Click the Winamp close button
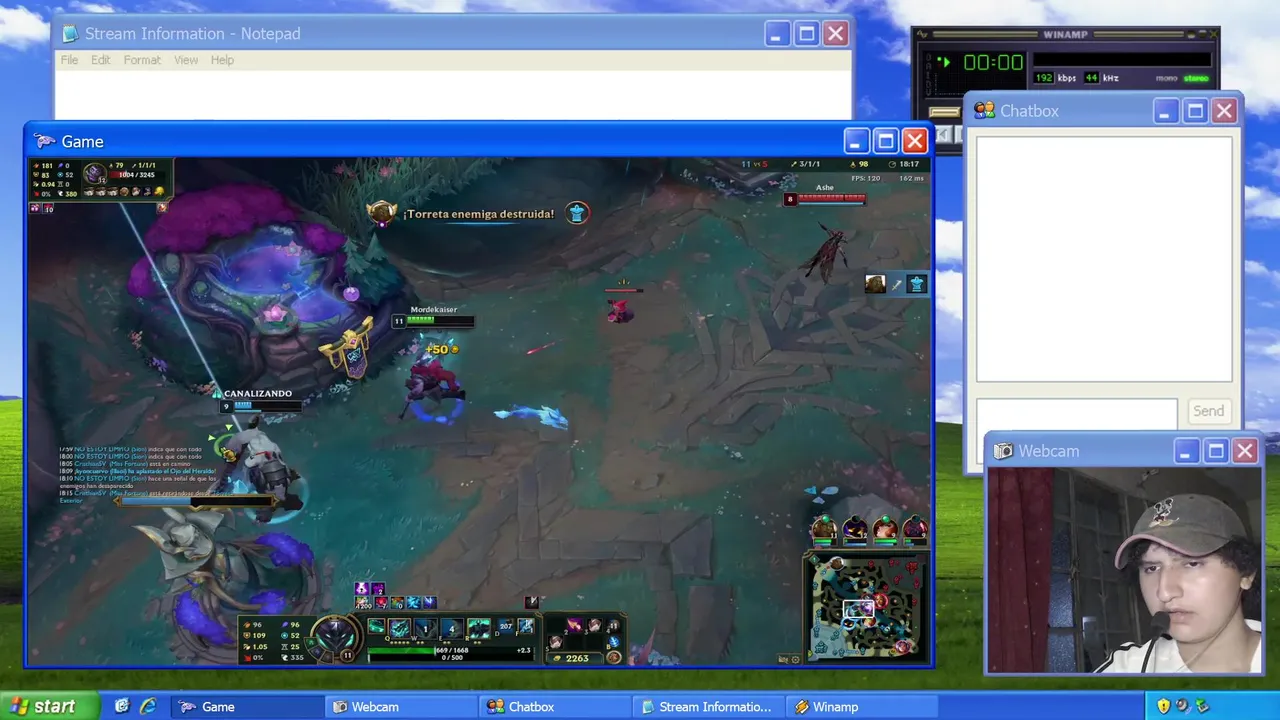 (x=1214, y=35)
